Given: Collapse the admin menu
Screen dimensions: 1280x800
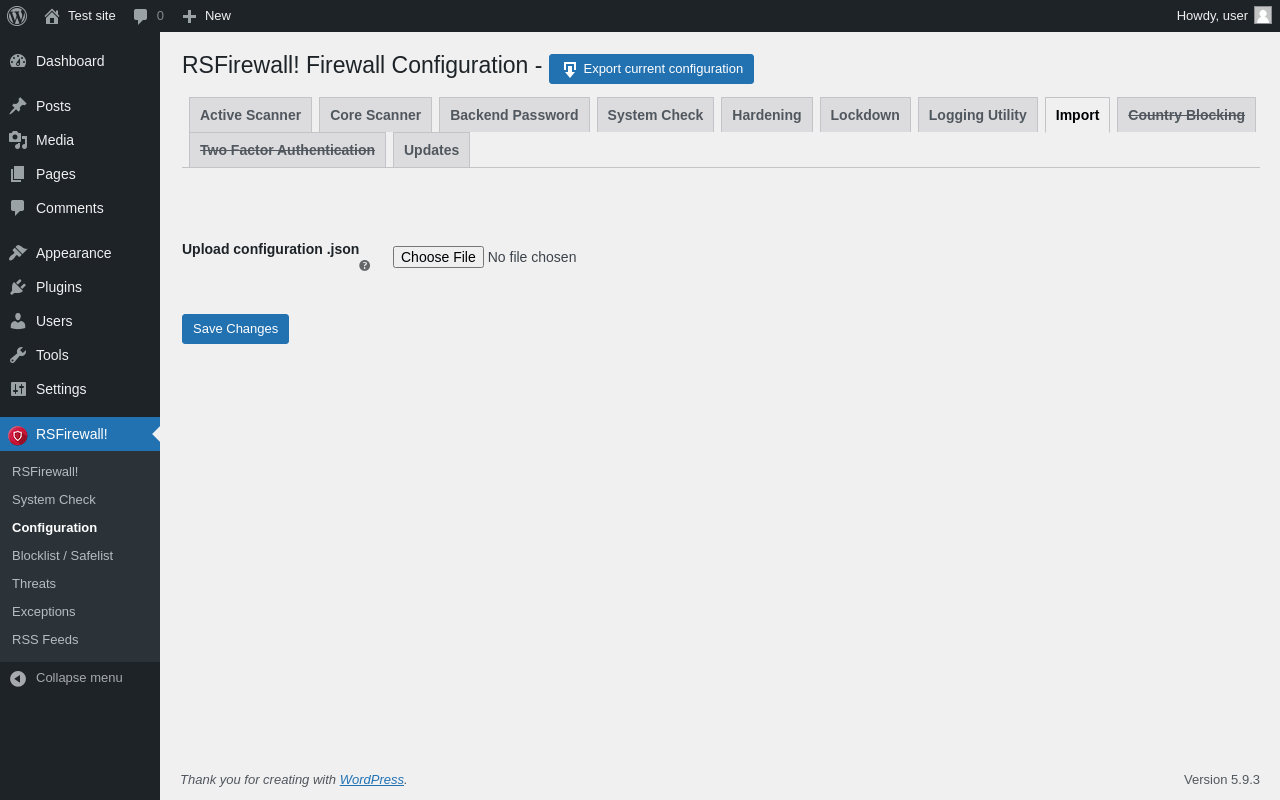Looking at the screenshot, I should 66,678.
